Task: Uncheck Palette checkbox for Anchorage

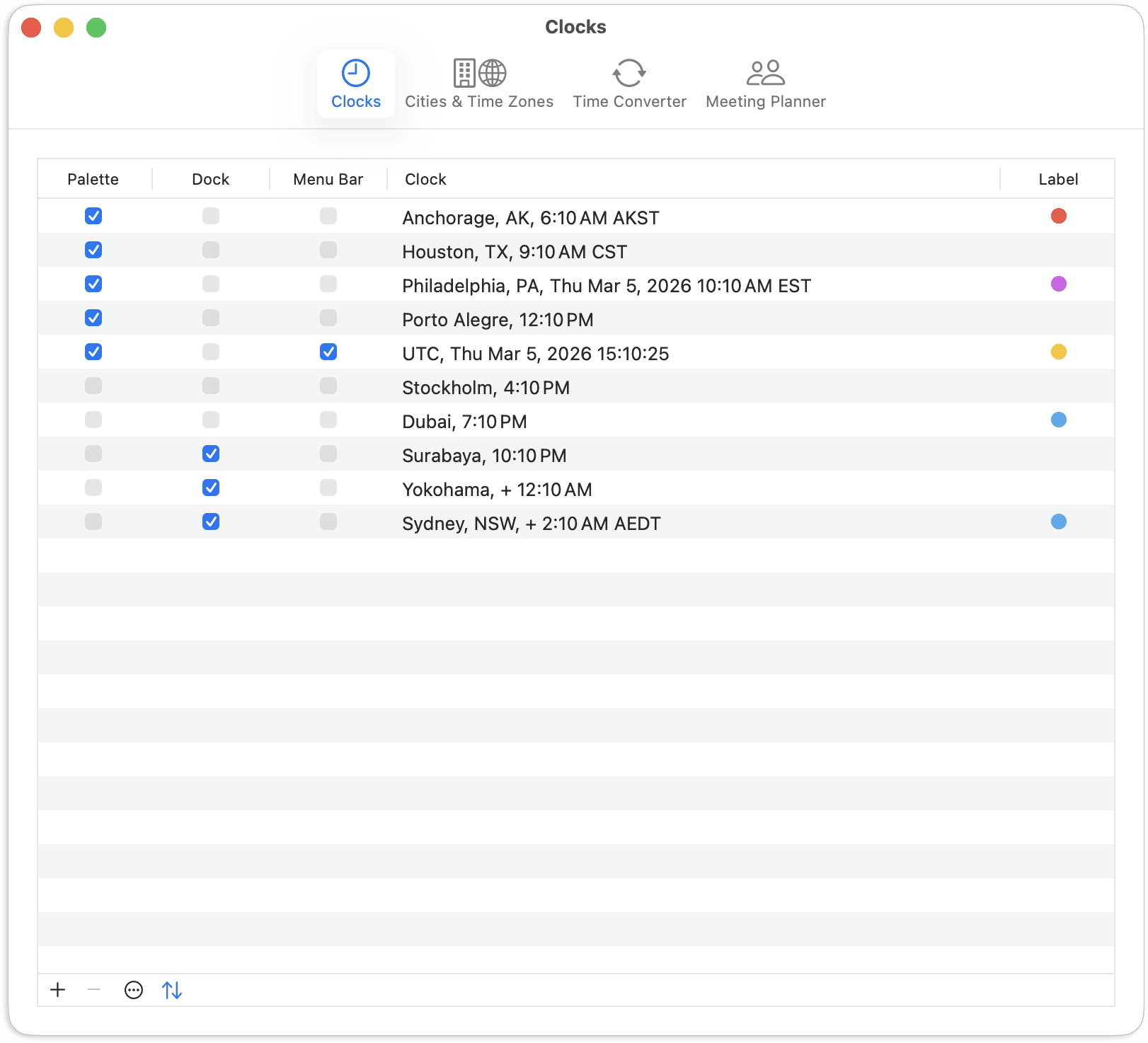Action: pyautogui.click(x=93, y=216)
